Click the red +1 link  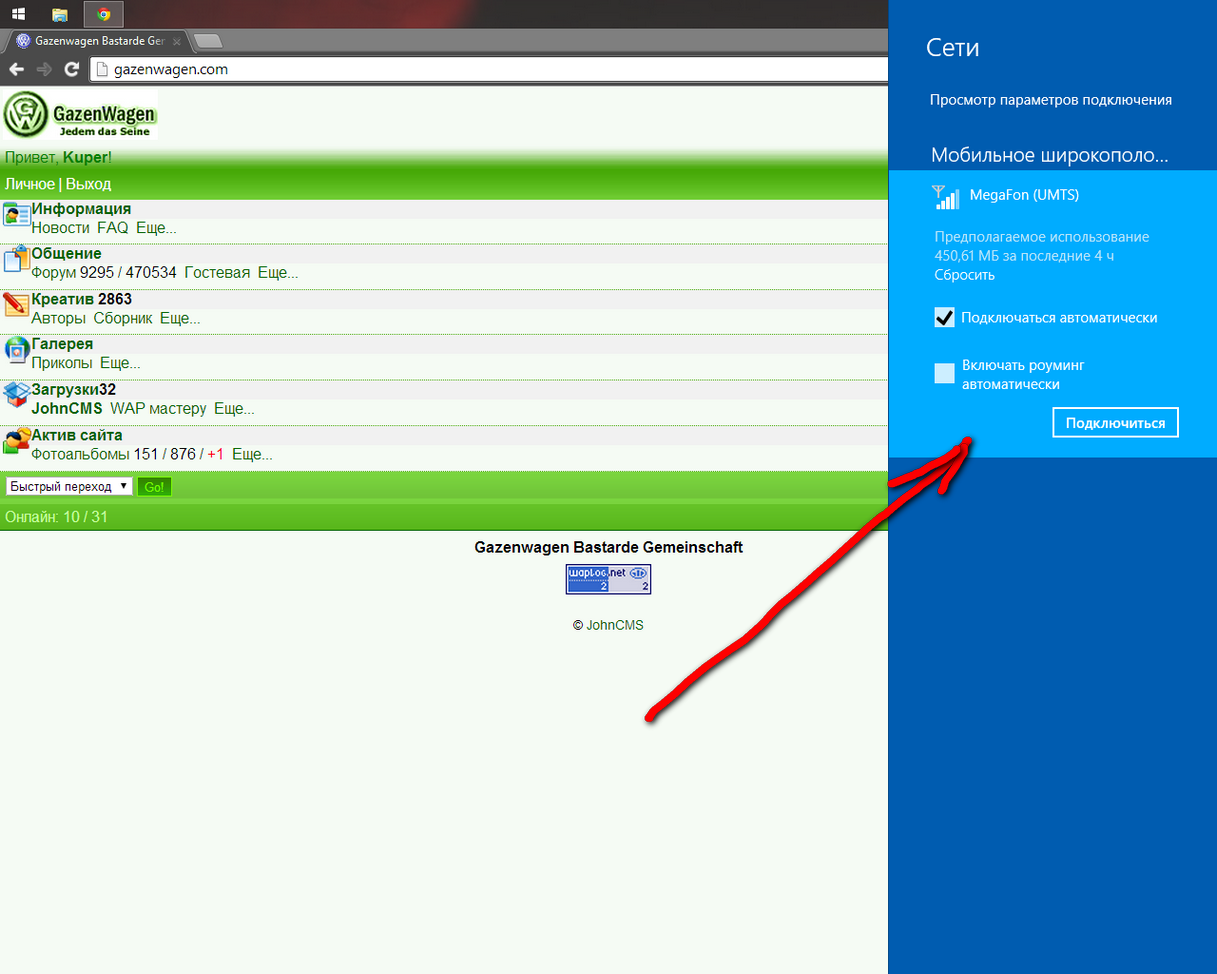click(x=216, y=454)
